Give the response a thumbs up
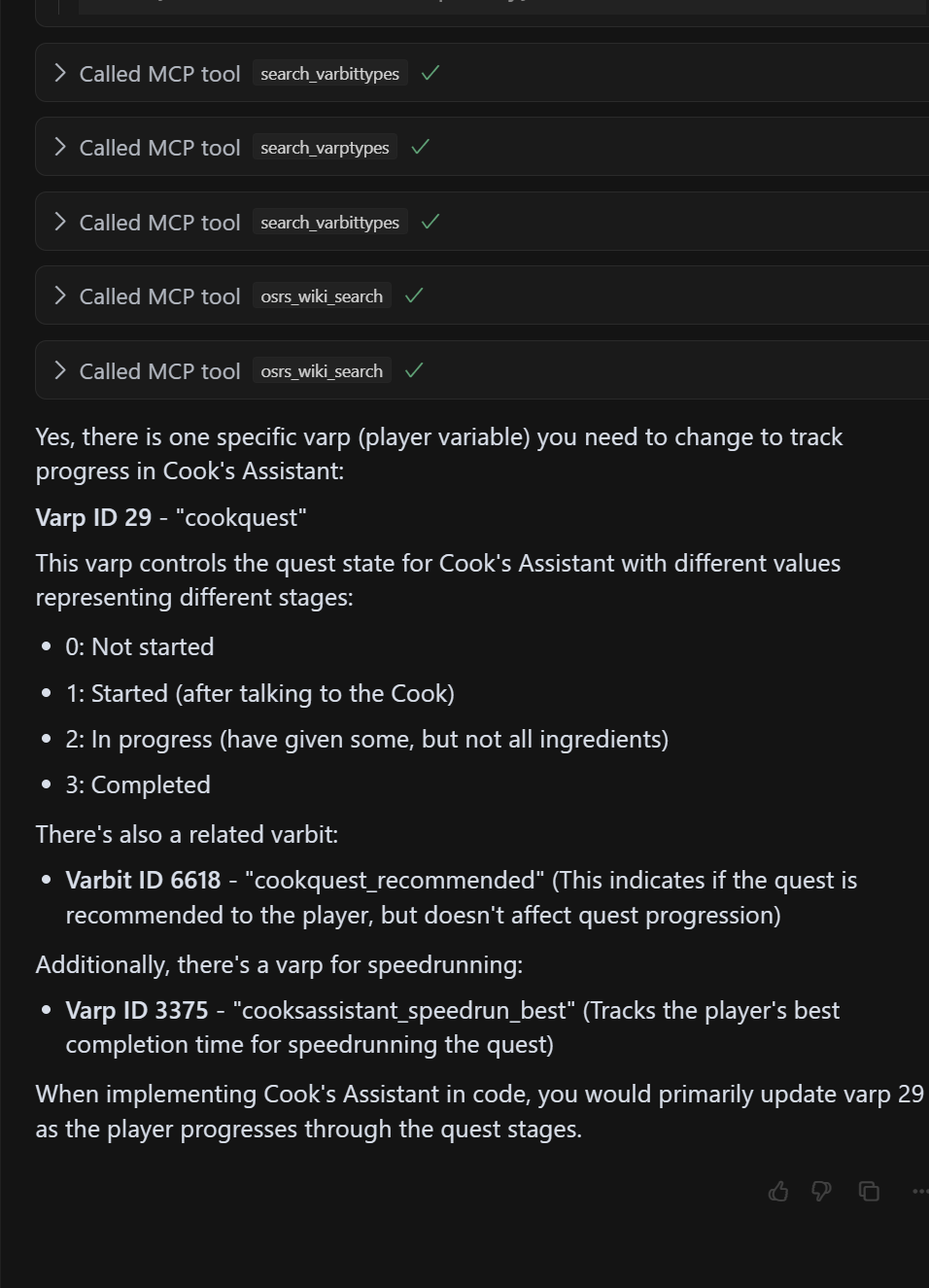The height and width of the screenshot is (1288, 929). (778, 1192)
